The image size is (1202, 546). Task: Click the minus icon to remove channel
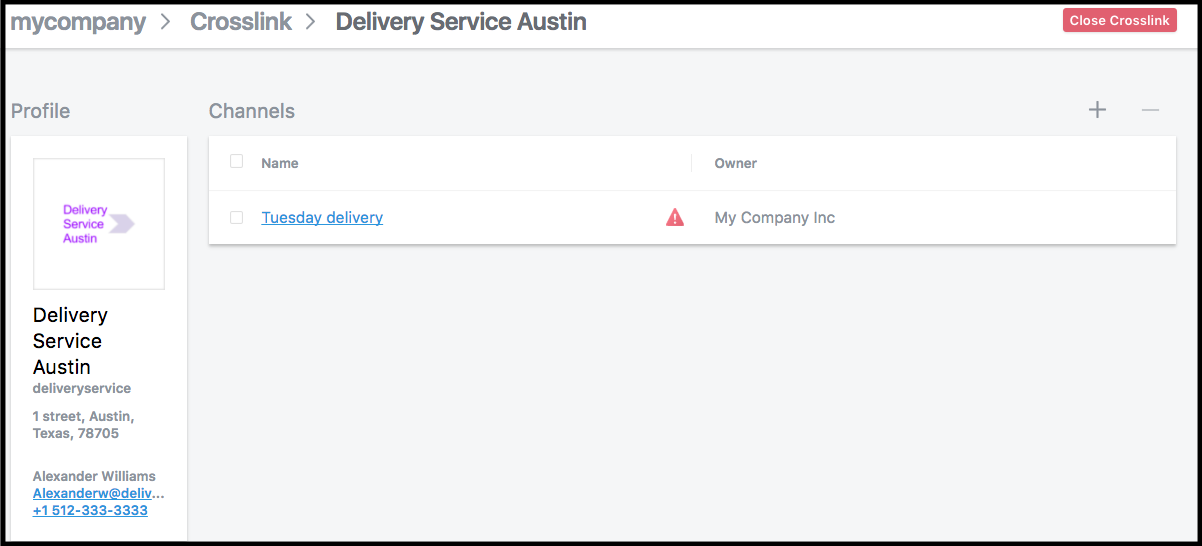point(1150,110)
